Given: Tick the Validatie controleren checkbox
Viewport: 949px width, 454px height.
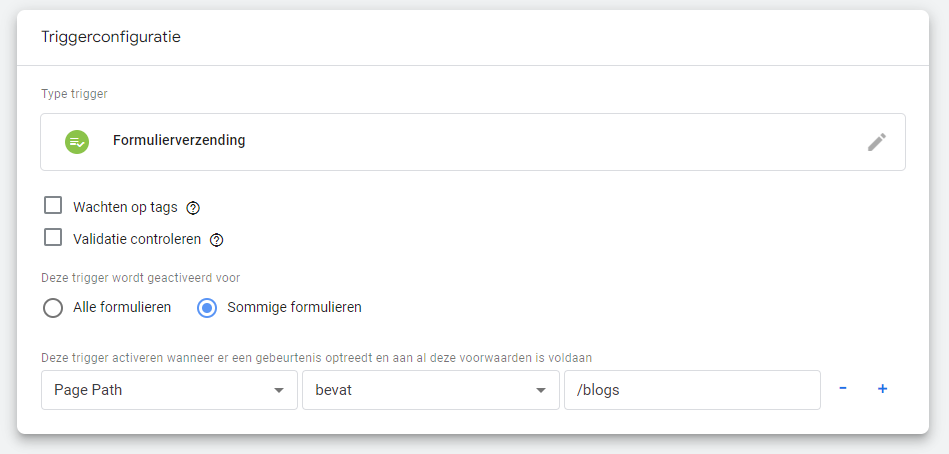Looking at the screenshot, I should coord(53,238).
